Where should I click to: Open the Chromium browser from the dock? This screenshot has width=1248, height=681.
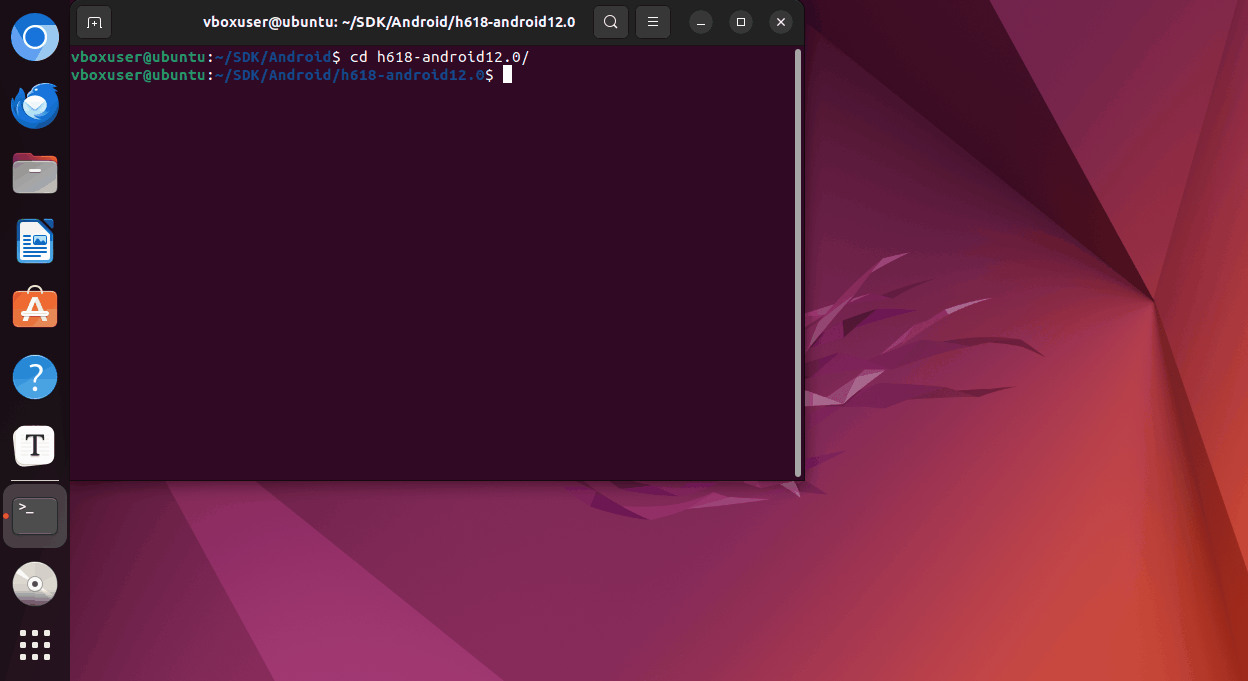click(x=35, y=38)
